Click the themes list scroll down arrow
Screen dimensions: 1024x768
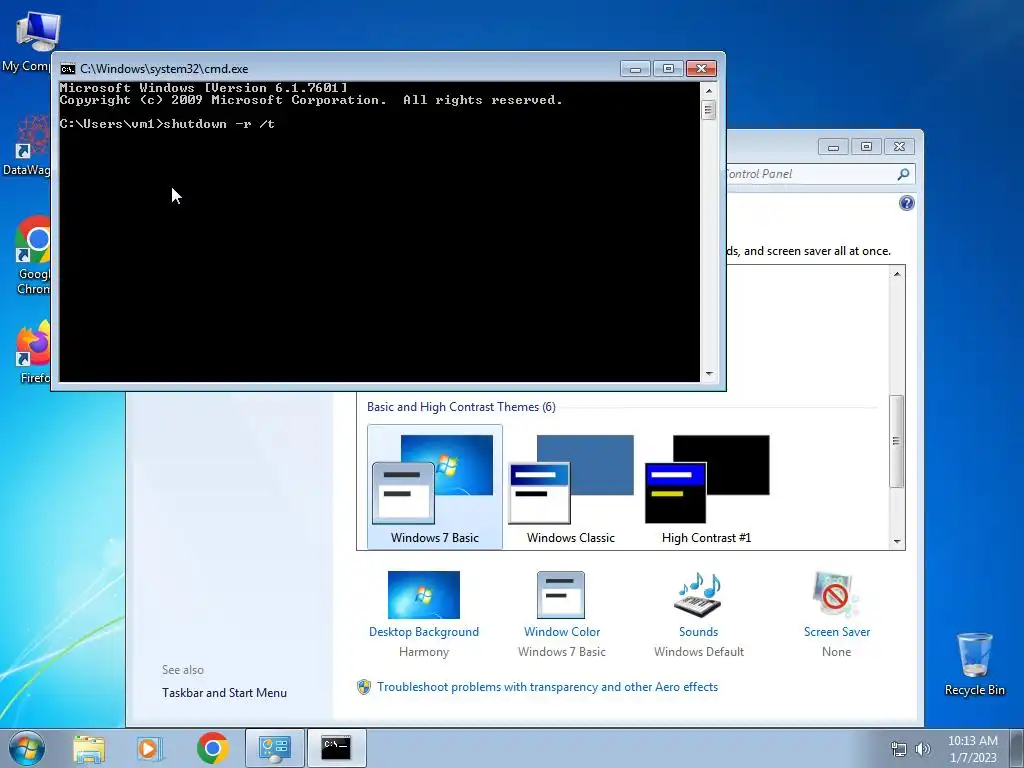897,541
